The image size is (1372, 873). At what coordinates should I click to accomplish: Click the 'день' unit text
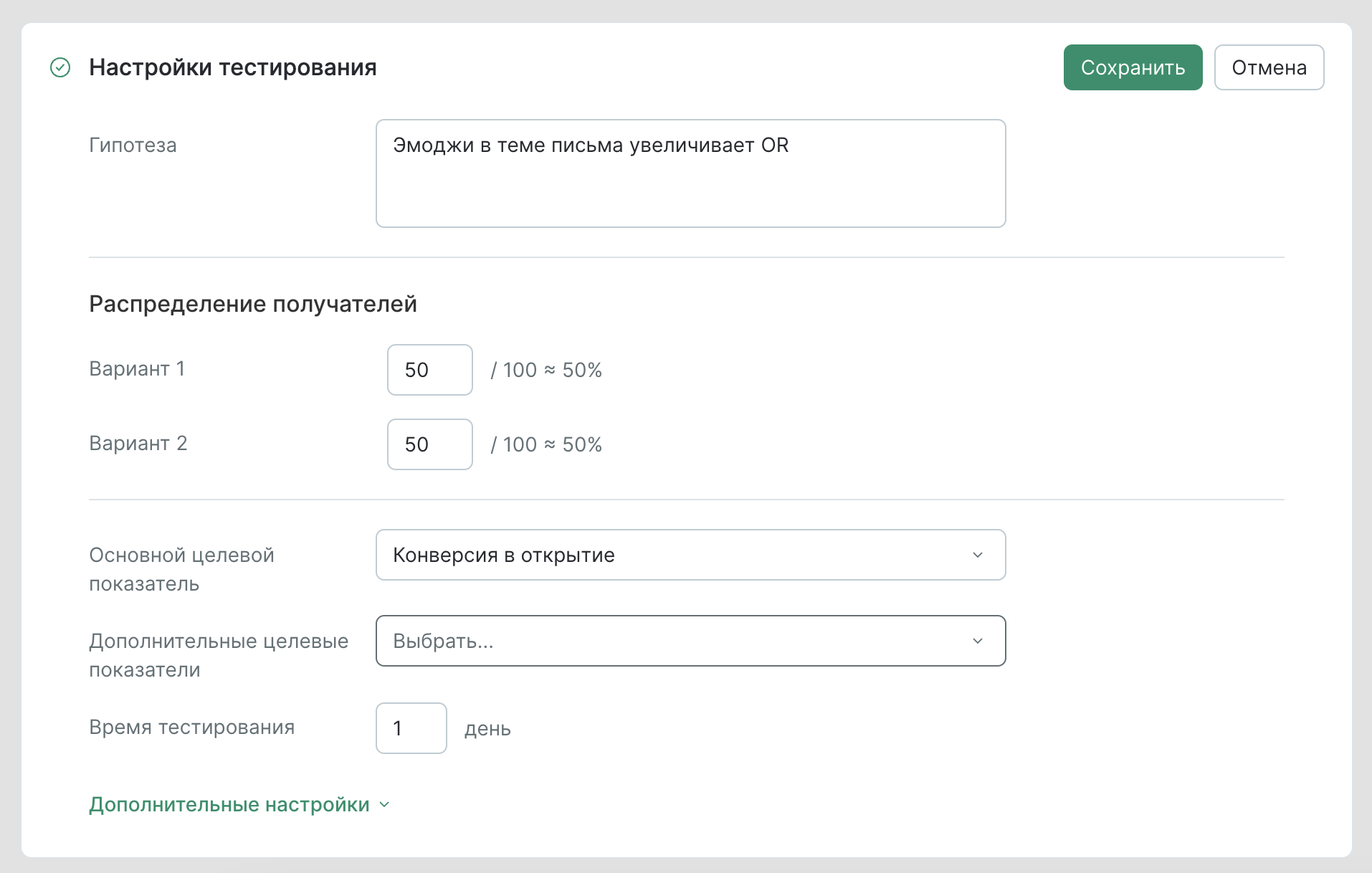487,729
